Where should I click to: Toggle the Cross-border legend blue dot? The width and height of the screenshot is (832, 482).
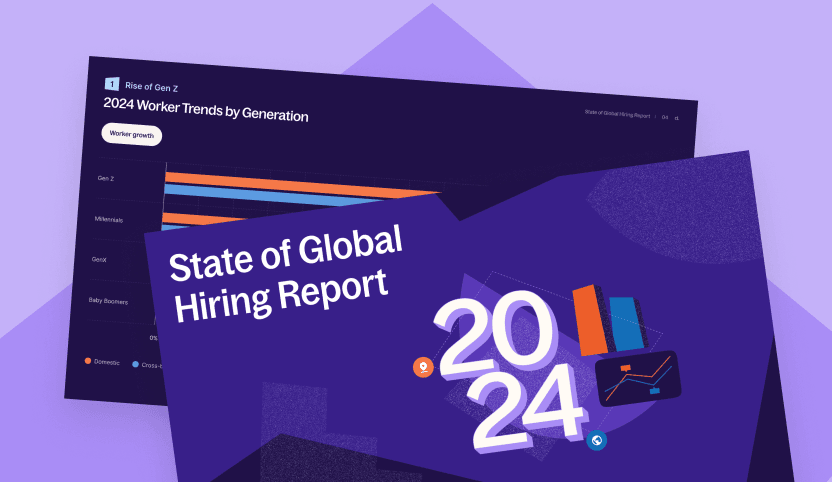point(135,364)
